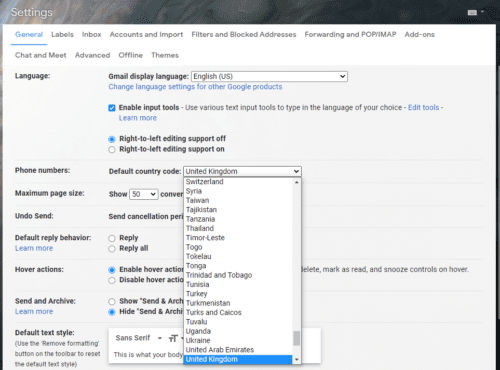500x370 pixels.
Task: Select Tonga from the country list
Action: pyautogui.click(x=238, y=266)
